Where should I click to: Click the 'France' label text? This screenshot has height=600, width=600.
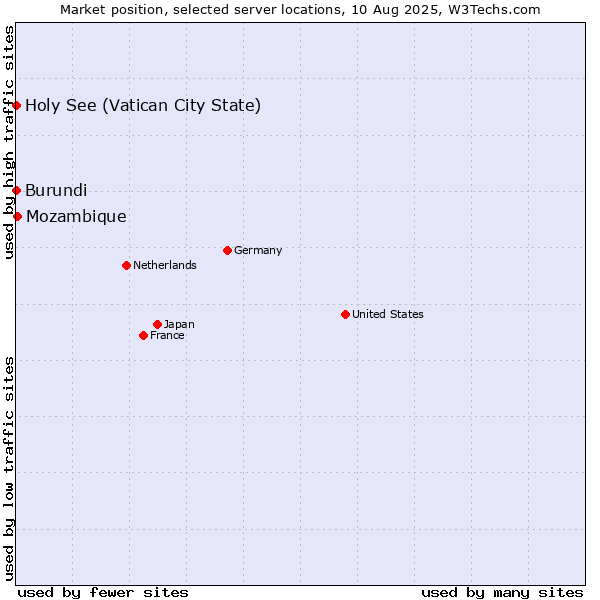pyautogui.click(x=167, y=336)
